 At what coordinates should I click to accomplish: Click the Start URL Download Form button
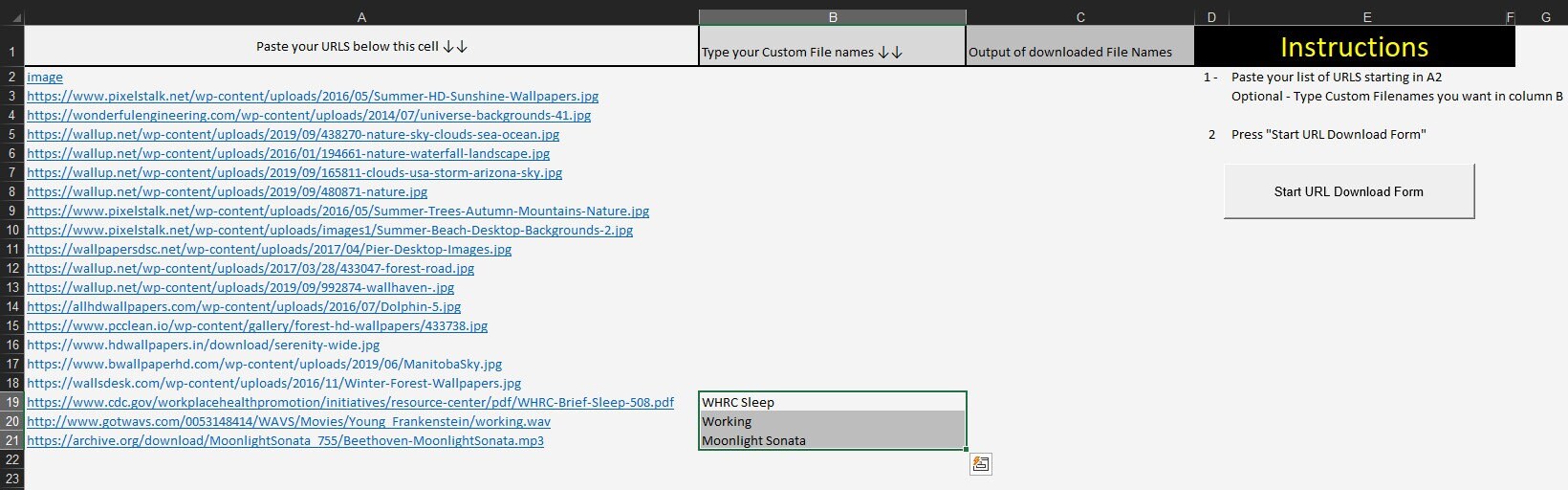point(1349,191)
